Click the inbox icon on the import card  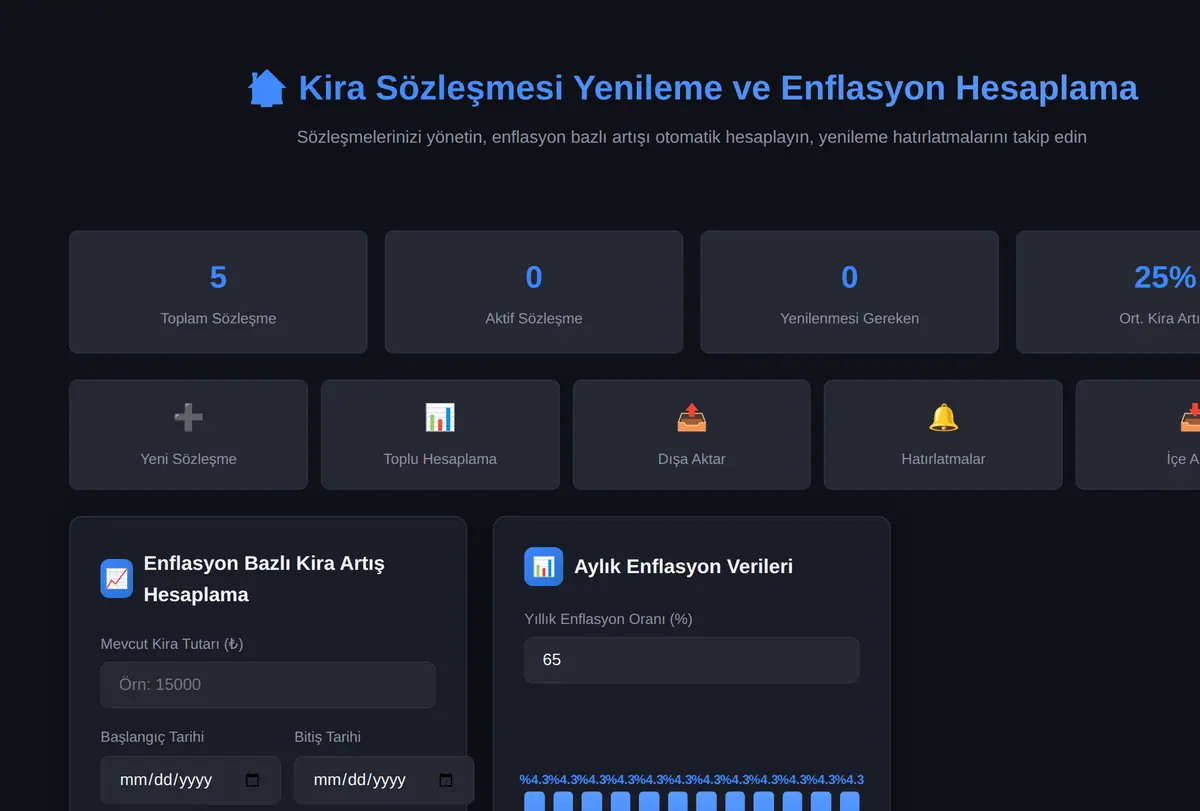[1190, 417]
